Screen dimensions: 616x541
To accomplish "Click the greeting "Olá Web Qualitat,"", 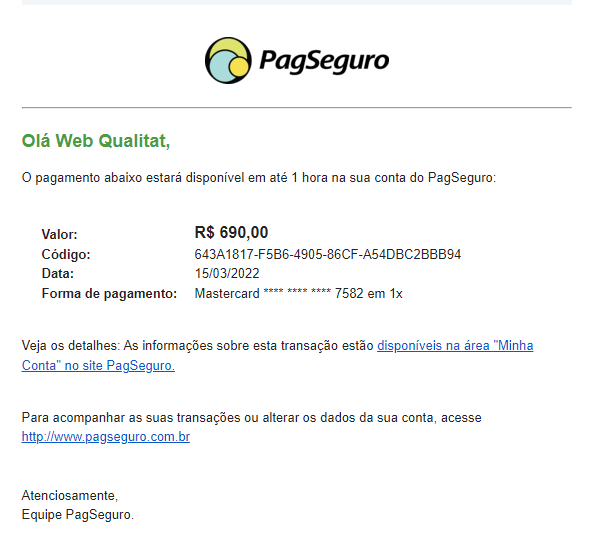I will point(96,141).
